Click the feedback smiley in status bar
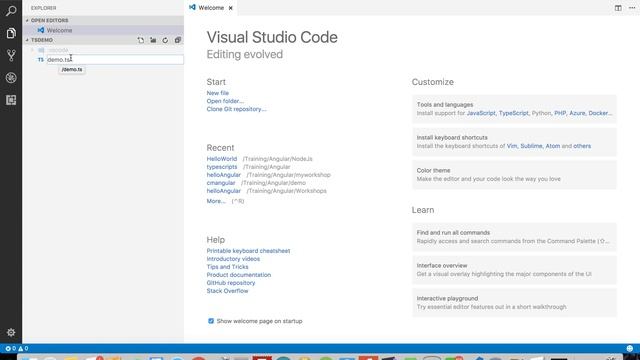This screenshot has width=640, height=360. tap(630, 349)
